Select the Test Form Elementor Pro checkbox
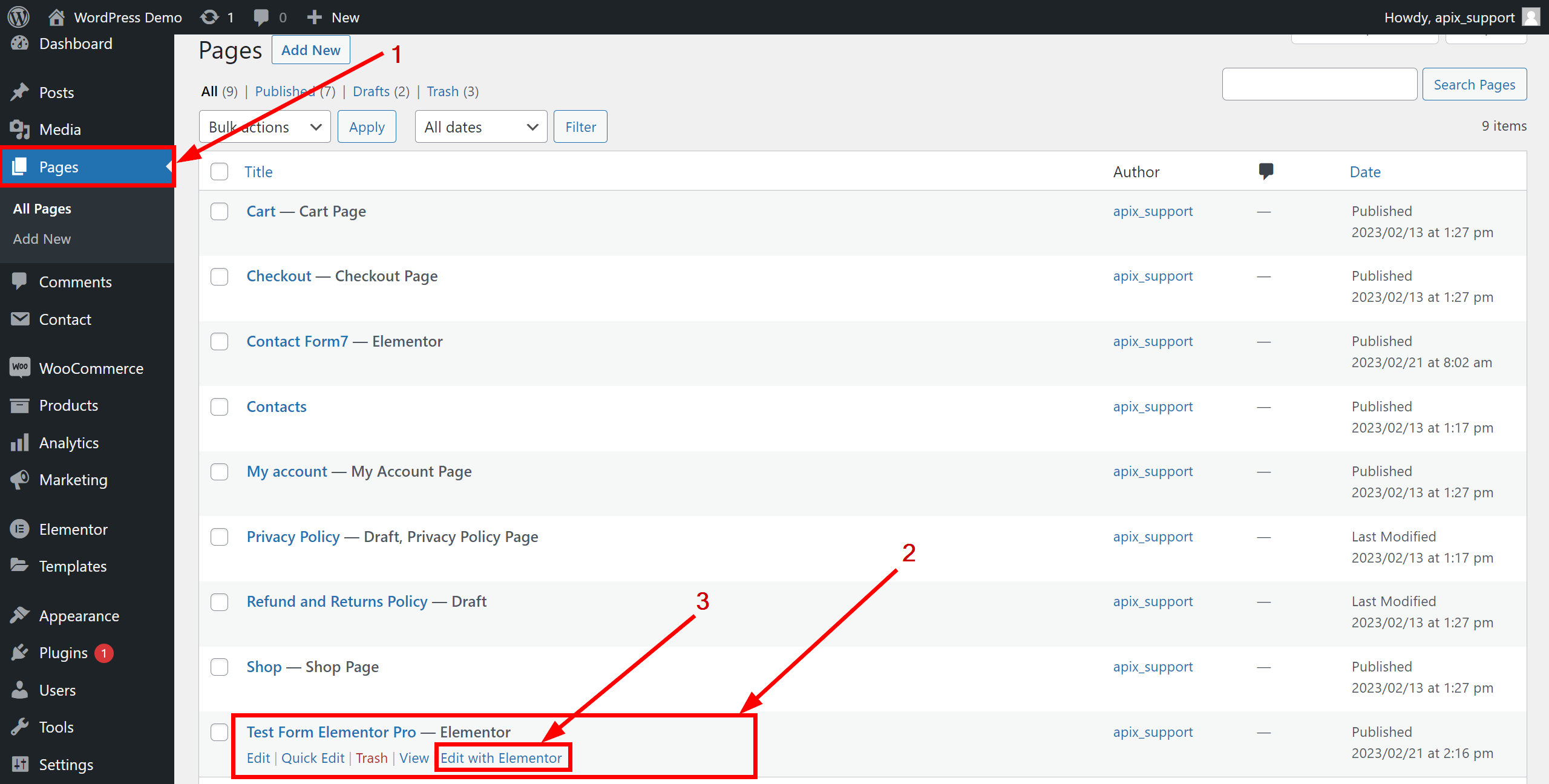This screenshot has width=1549, height=784. point(219,732)
